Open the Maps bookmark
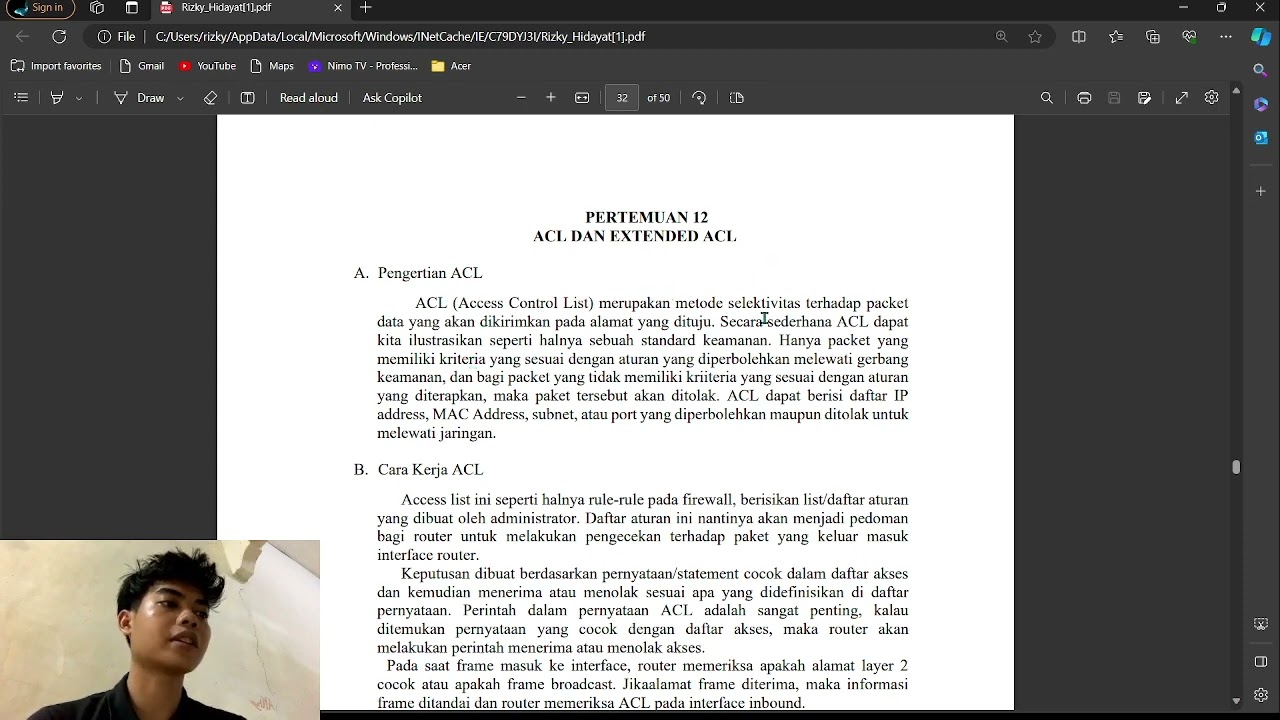Screen dimensions: 1280x720 (271, 66)
